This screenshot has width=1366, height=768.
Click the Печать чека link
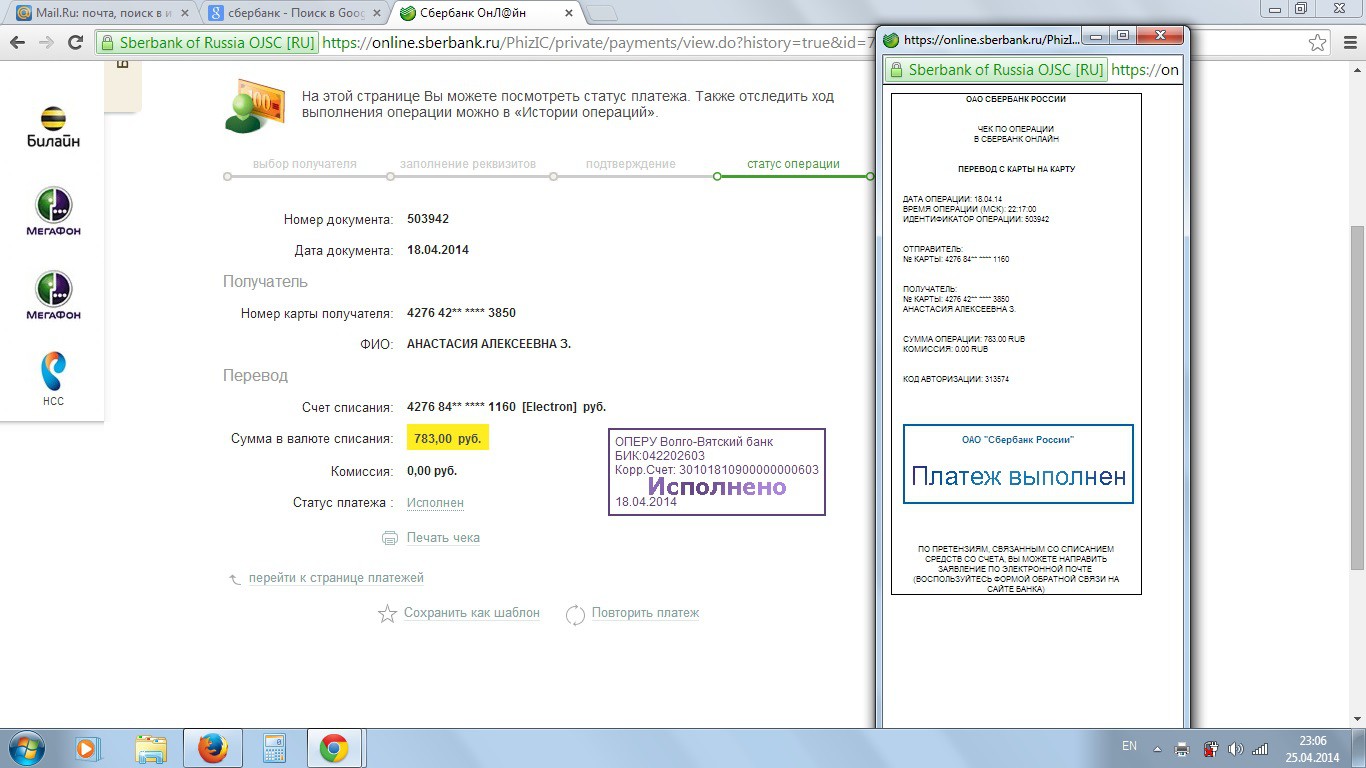pyautogui.click(x=443, y=538)
